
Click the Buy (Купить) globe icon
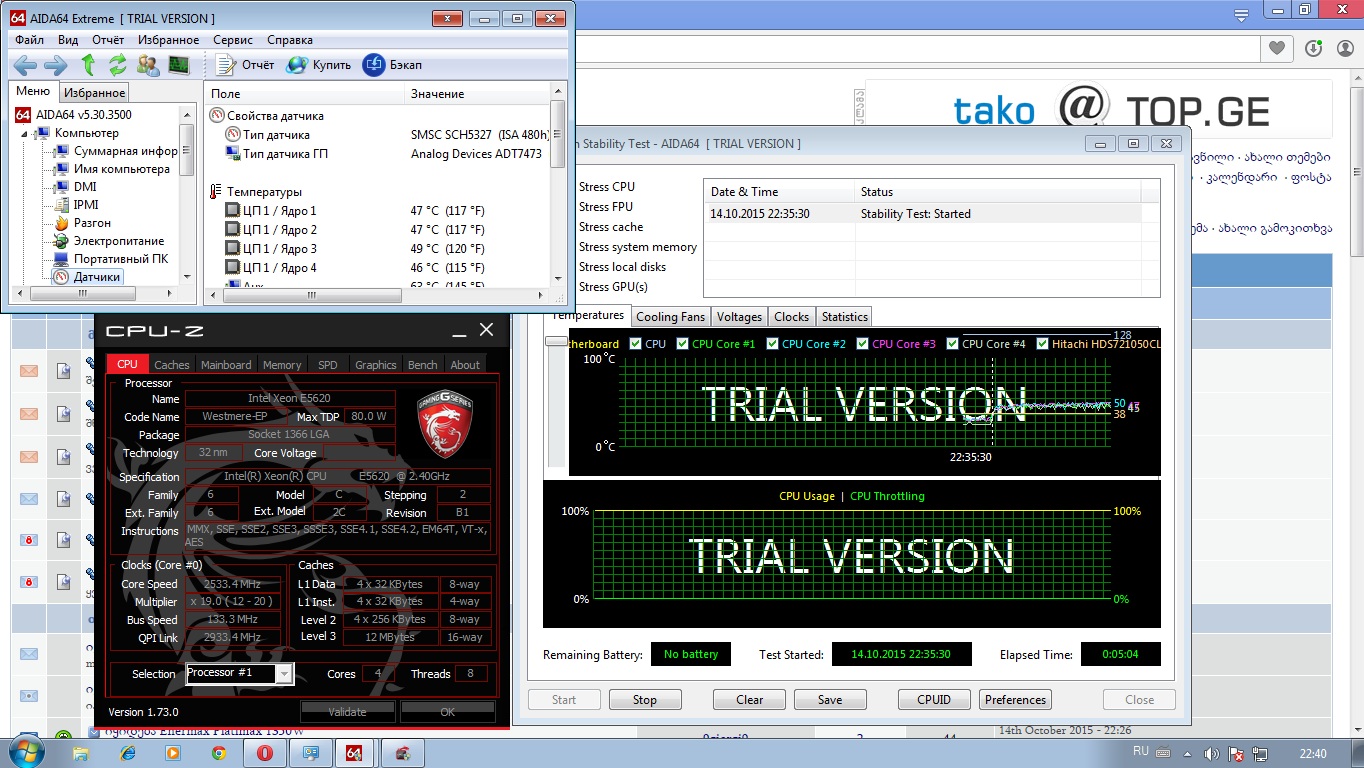[x=296, y=65]
